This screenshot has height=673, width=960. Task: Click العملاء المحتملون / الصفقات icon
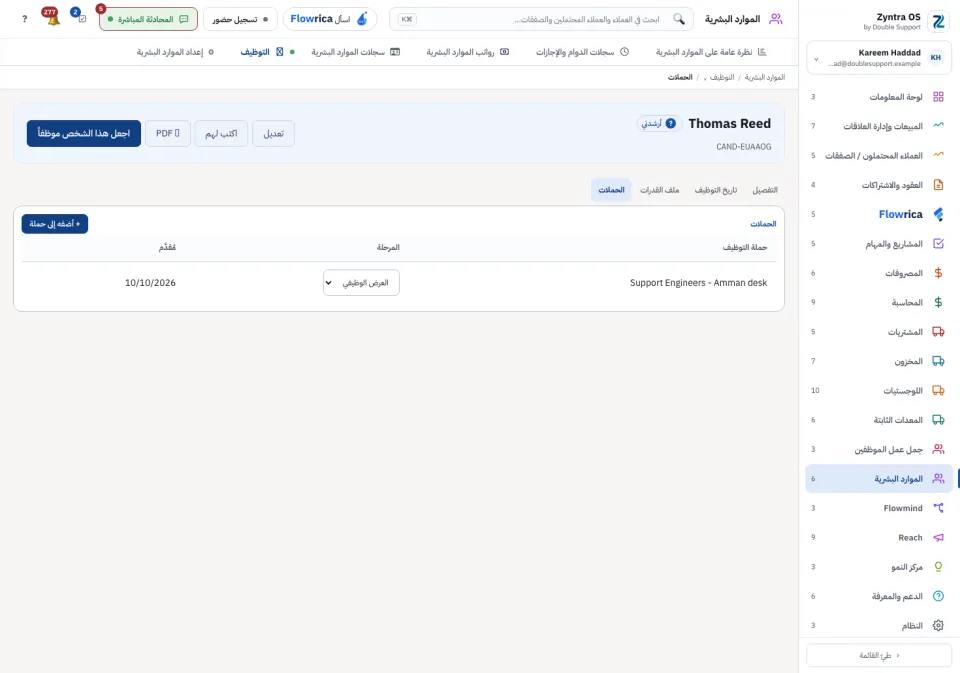pyautogui.click(x=938, y=155)
